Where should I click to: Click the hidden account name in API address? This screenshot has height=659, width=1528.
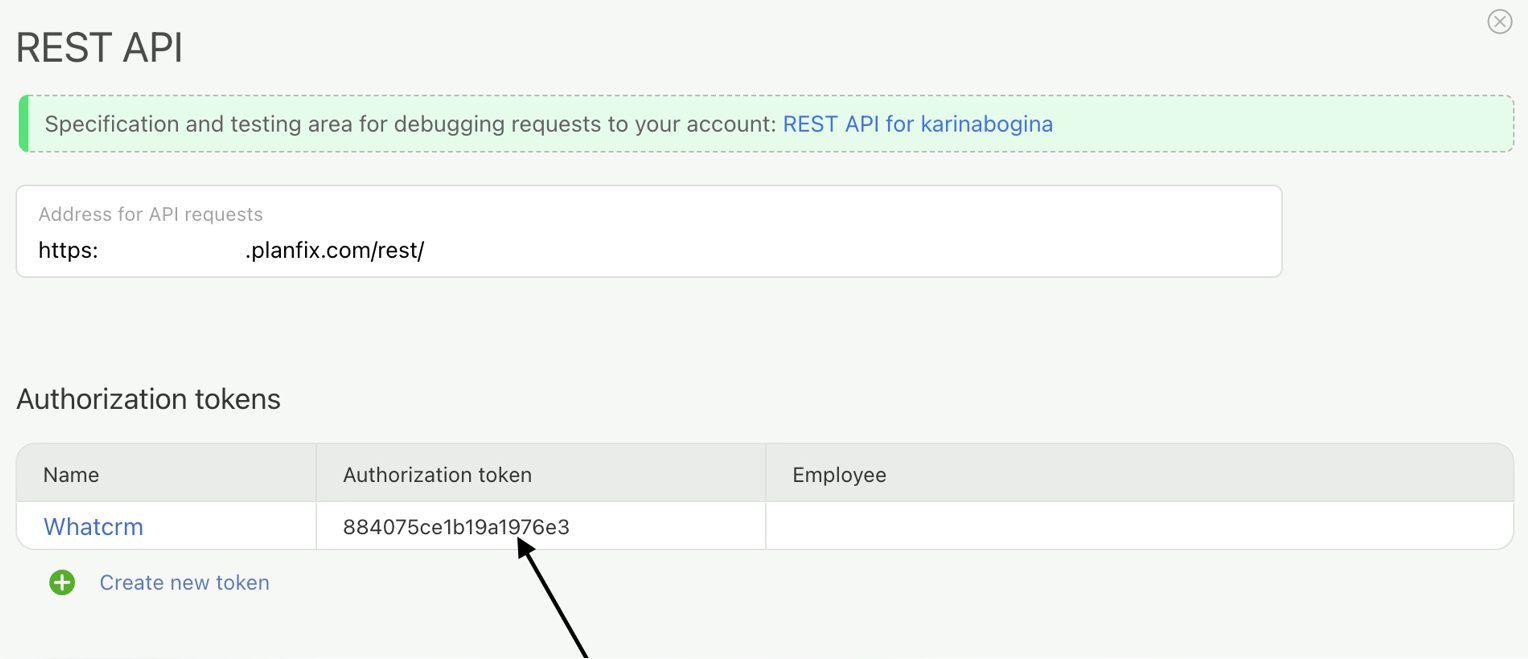171,251
